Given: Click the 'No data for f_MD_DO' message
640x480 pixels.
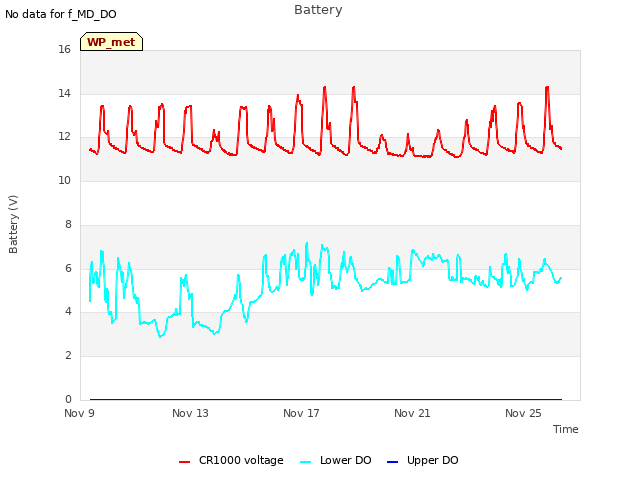Looking at the screenshot, I should [61, 14].
